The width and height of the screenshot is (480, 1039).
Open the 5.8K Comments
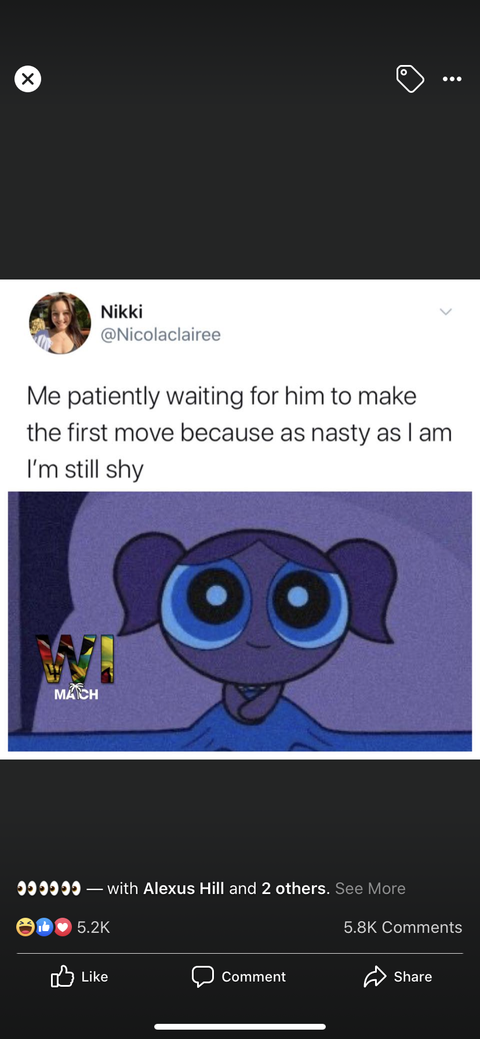point(402,928)
